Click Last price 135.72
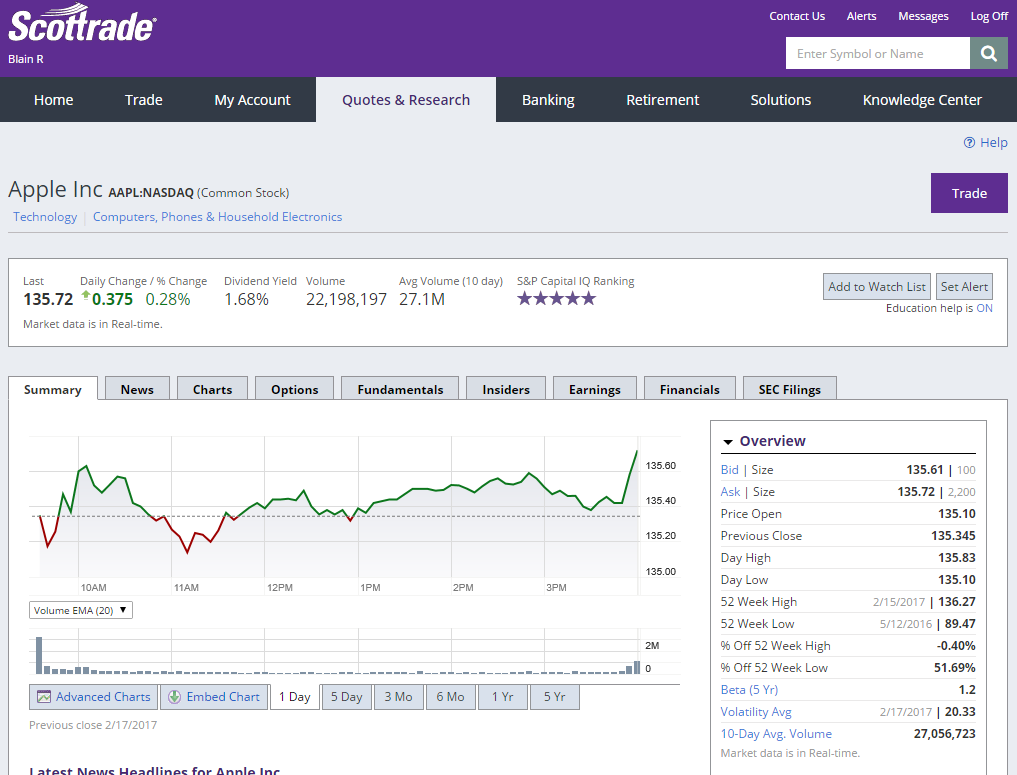The width and height of the screenshot is (1017, 775). (48, 299)
